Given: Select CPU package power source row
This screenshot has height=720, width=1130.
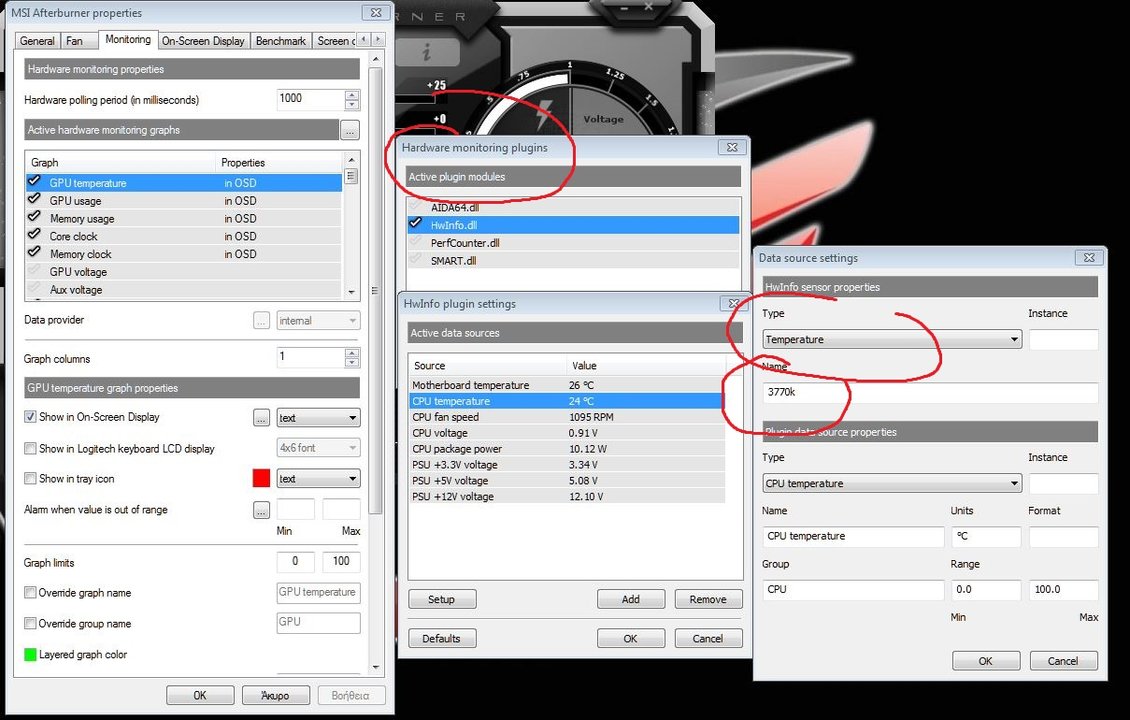Looking at the screenshot, I should point(566,448).
